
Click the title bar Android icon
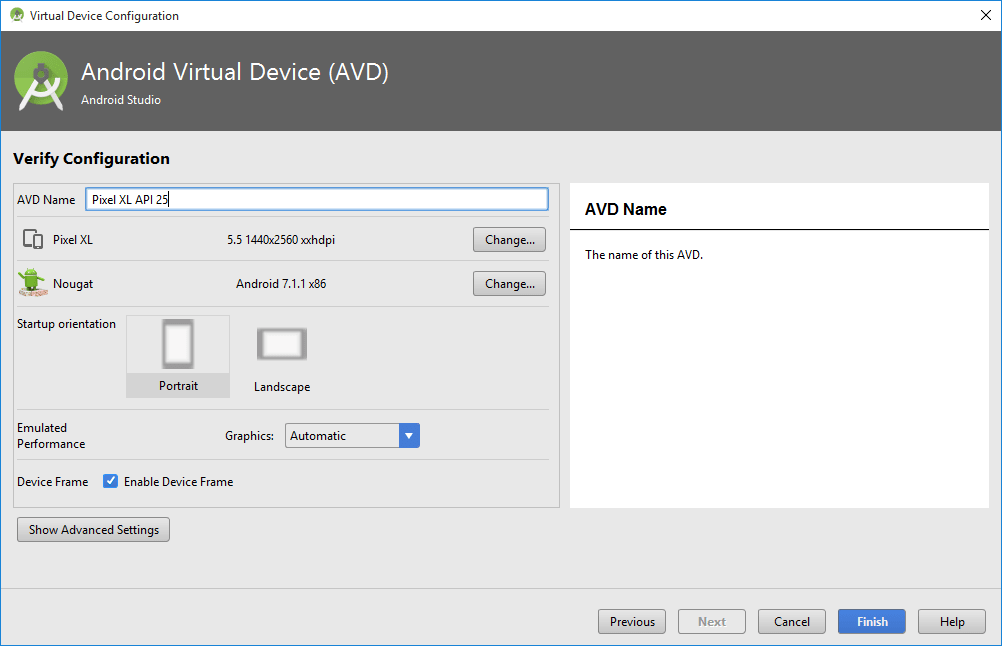pyautogui.click(x=16, y=16)
